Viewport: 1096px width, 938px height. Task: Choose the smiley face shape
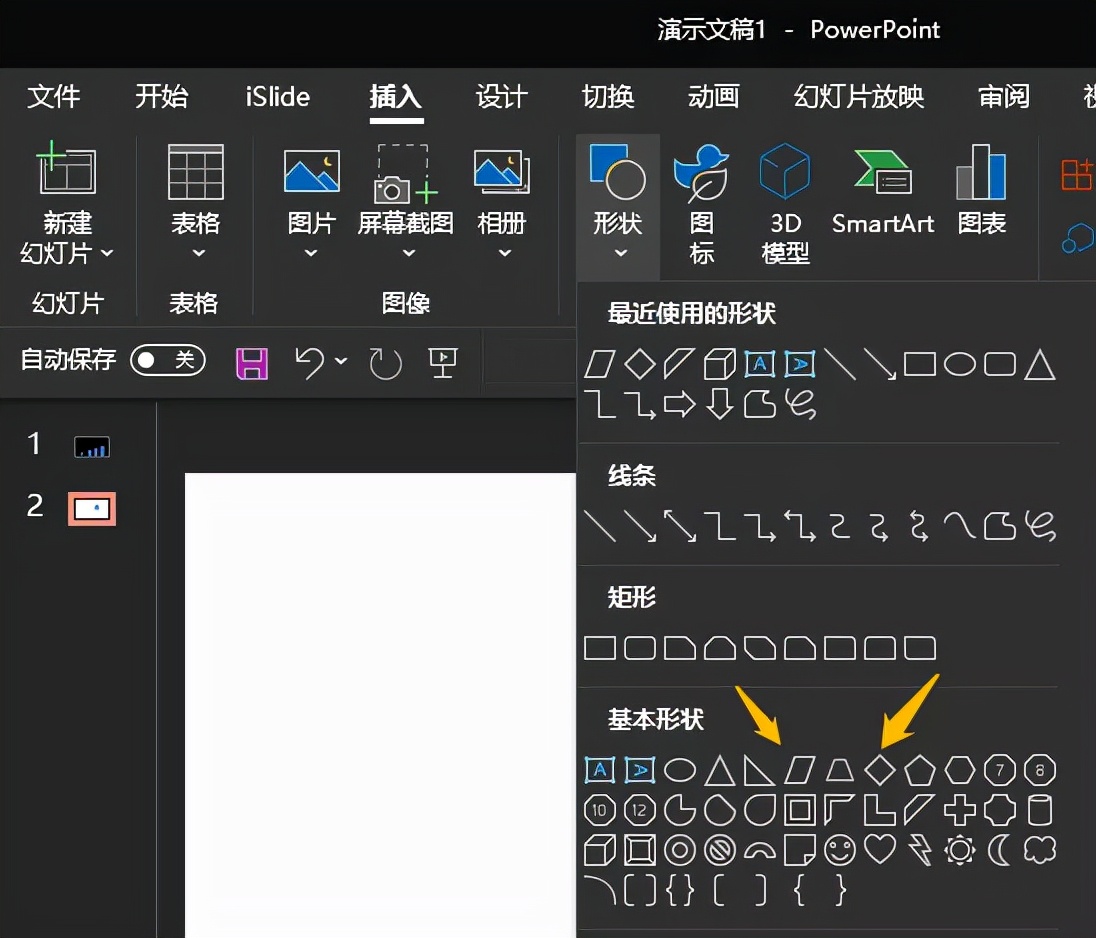point(839,851)
